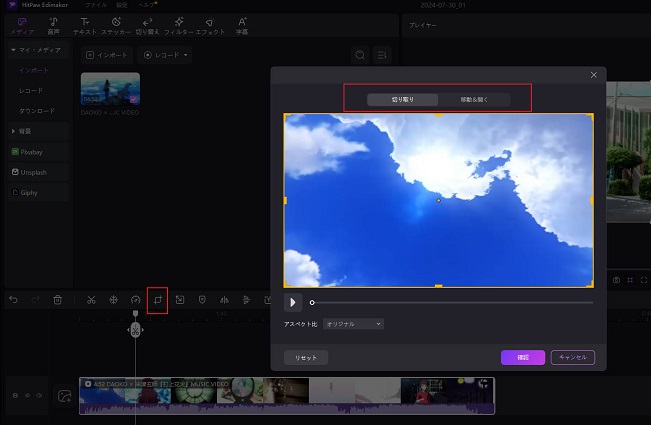The width and height of the screenshot is (651, 425).
Task: Select ダウンロード in the sidebar
Action: pos(37,111)
